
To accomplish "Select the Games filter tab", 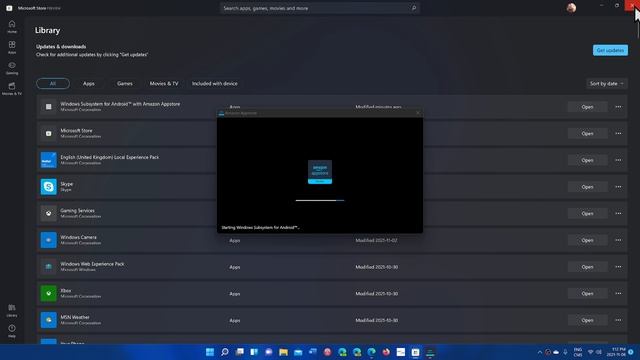I will click(x=124, y=83).
